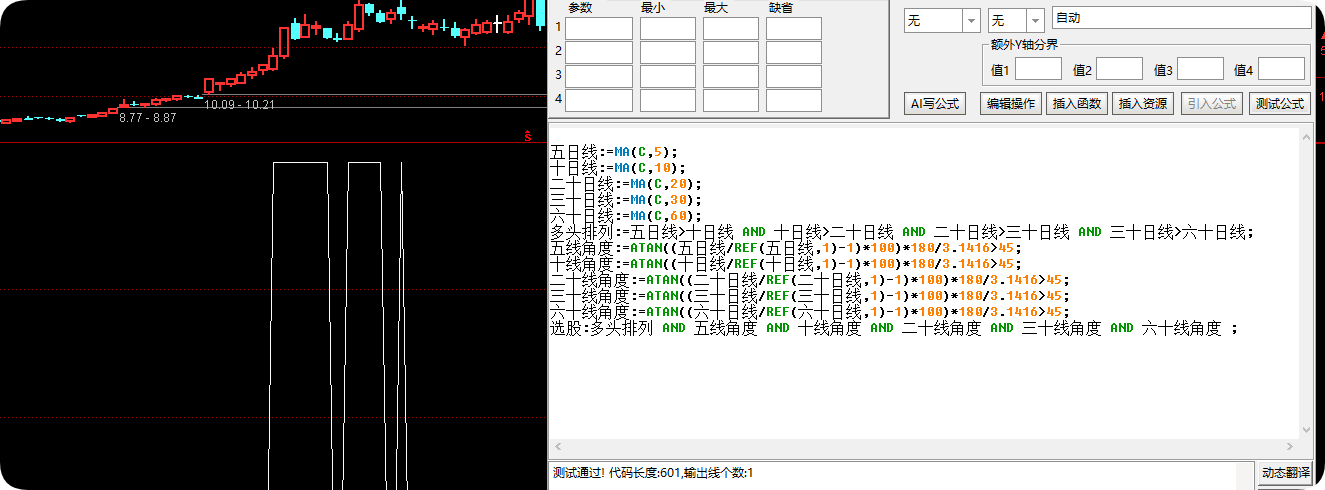Click the 缺省 column header
Image resolution: width=1325 pixels, height=490 pixels.
pos(782,8)
